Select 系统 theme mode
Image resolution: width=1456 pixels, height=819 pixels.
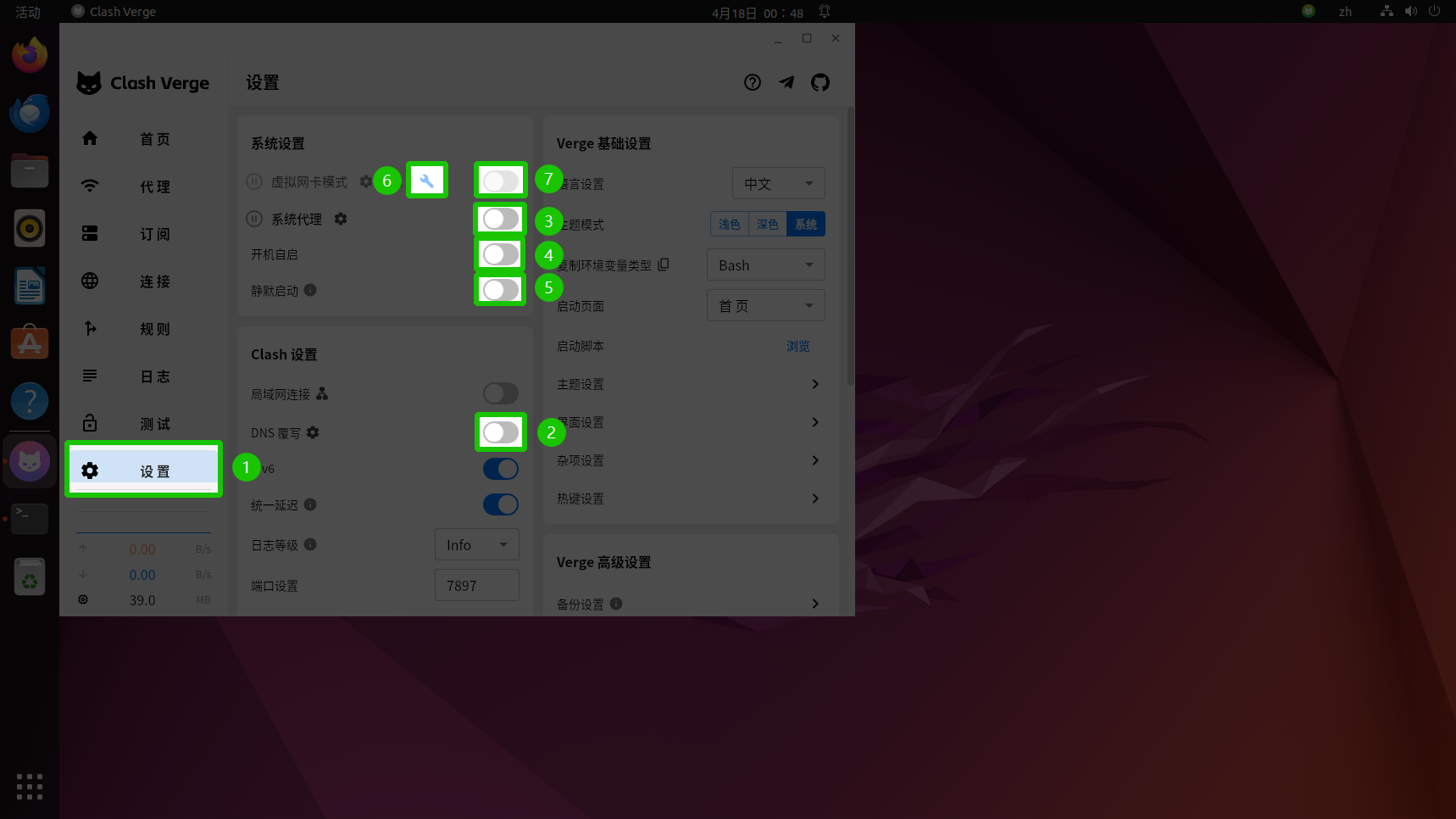coord(806,224)
